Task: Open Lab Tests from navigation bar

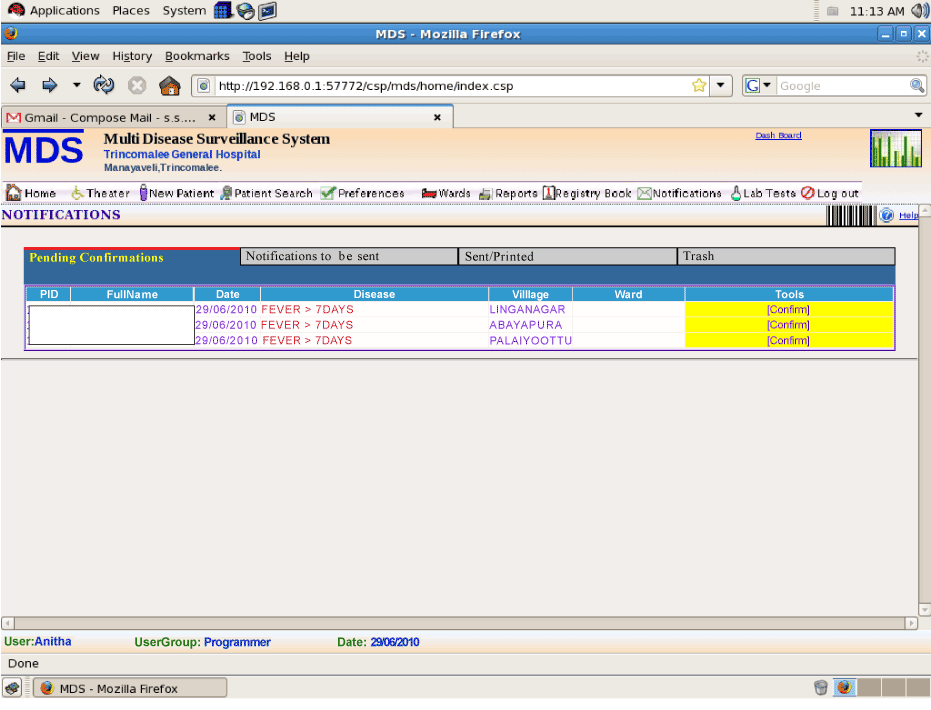Action: (763, 193)
